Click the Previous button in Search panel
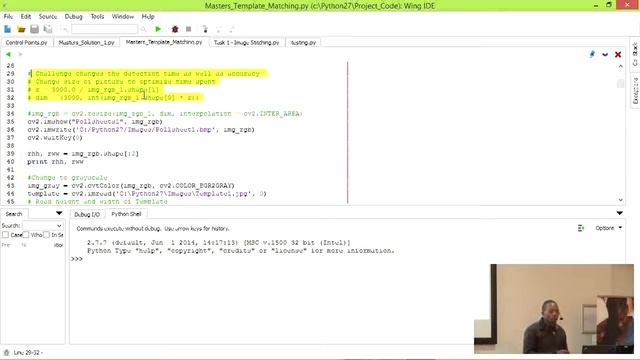Image resolution: width=640 pixels, height=360 pixels. click(x=6, y=245)
